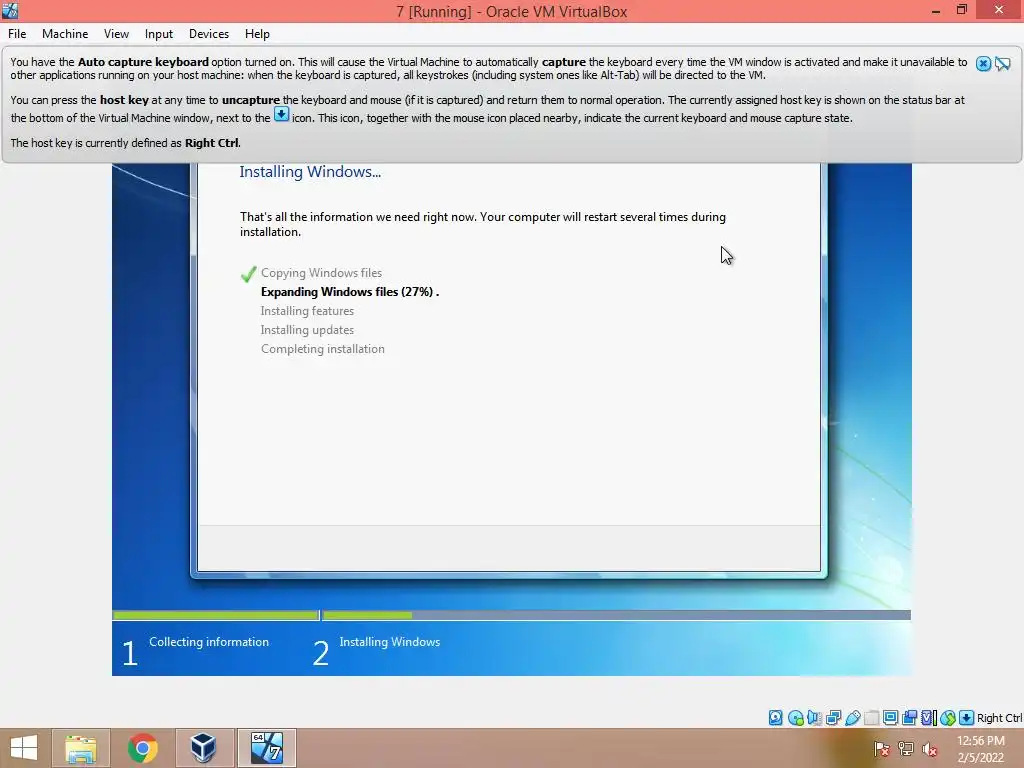
Task: Open the Devices menu
Action: click(209, 34)
